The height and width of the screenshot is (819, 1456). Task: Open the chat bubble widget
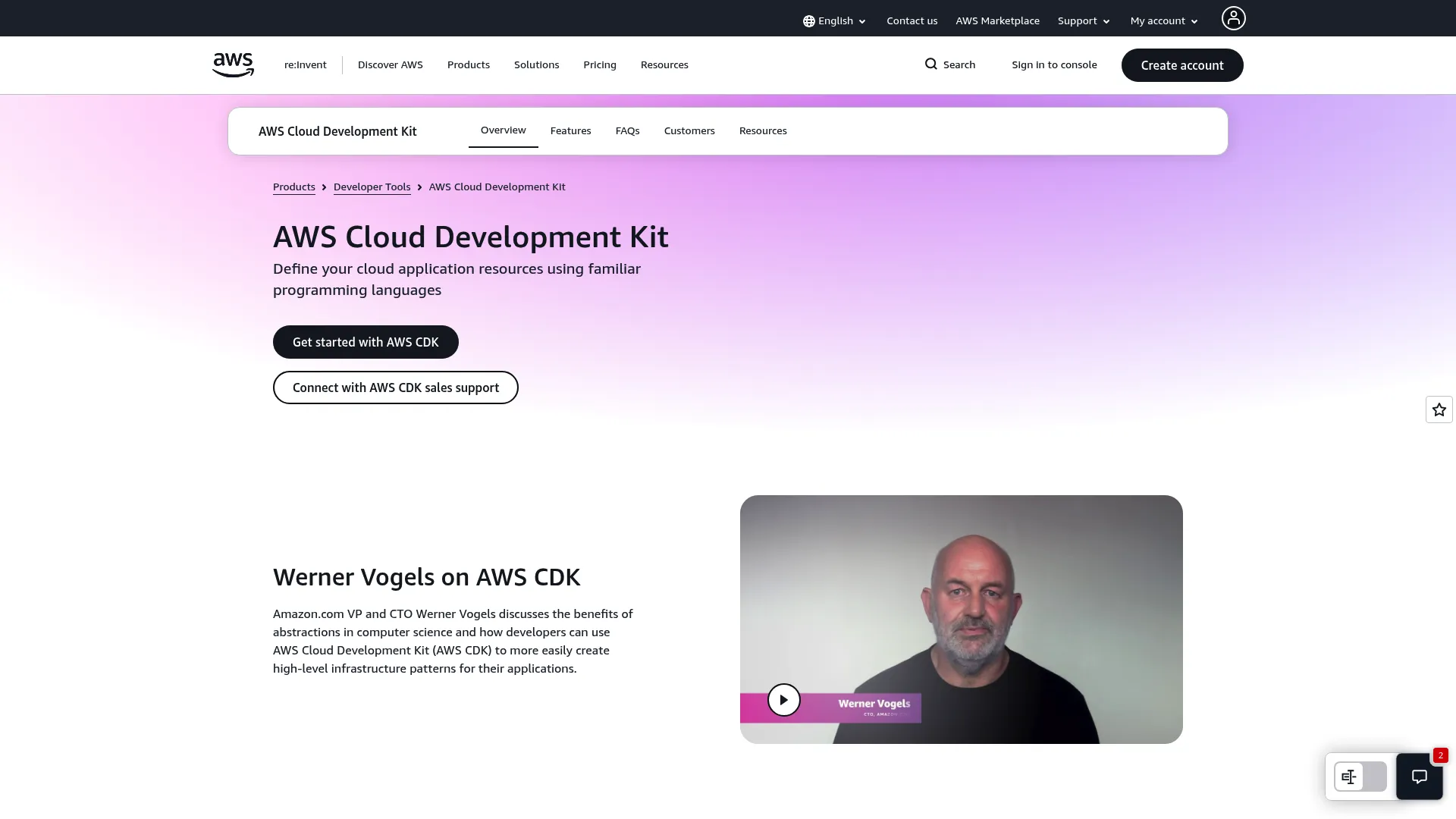[1419, 776]
